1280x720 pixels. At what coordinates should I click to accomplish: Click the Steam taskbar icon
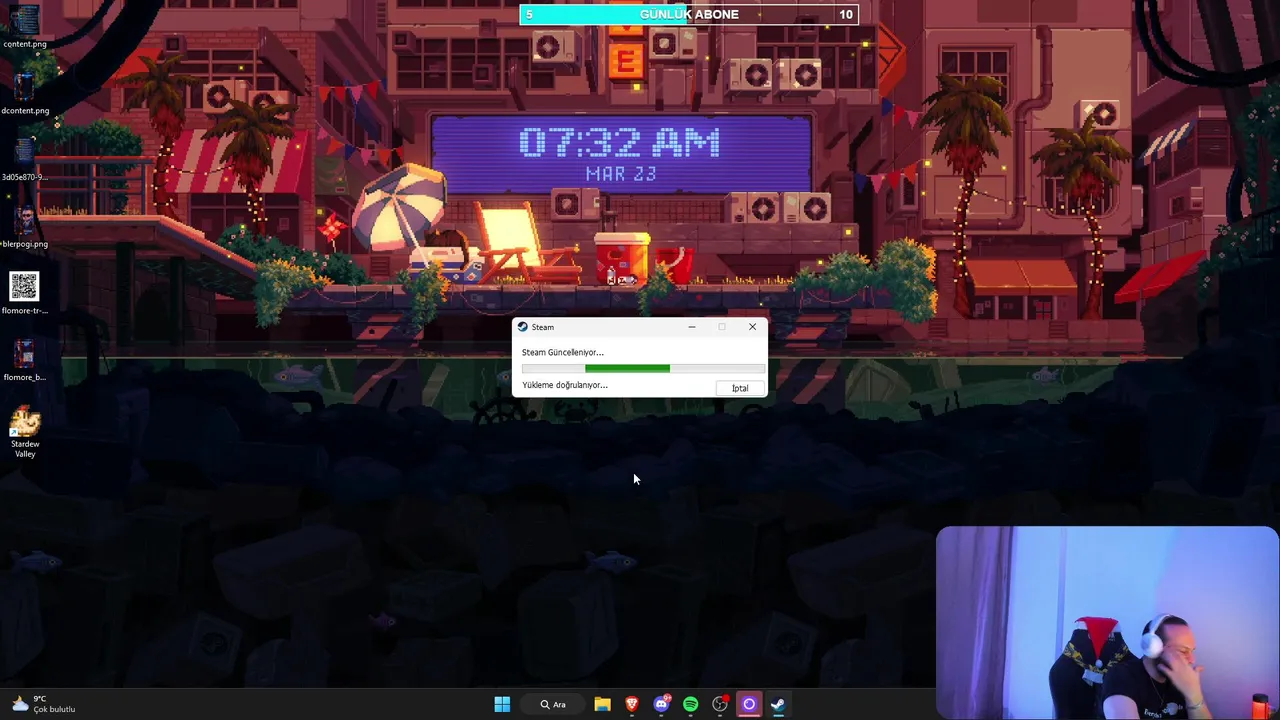pyautogui.click(x=778, y=704)
